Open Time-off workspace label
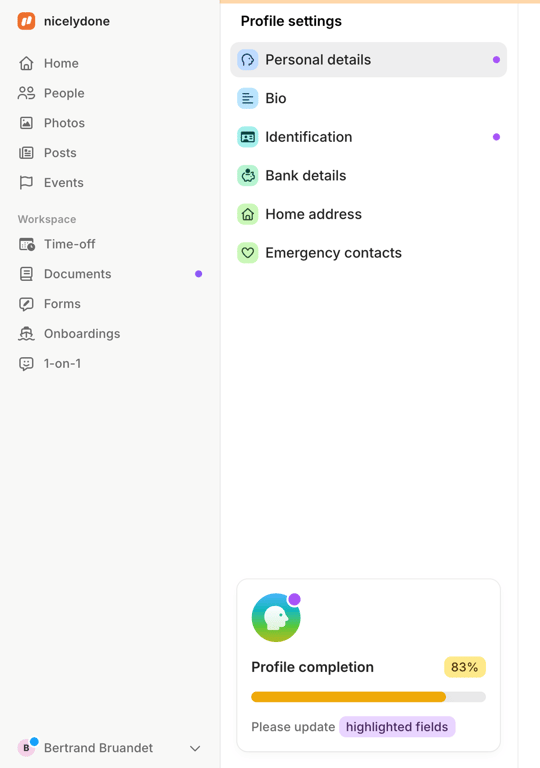The image size is (540, 768). (x=70, y=244)
